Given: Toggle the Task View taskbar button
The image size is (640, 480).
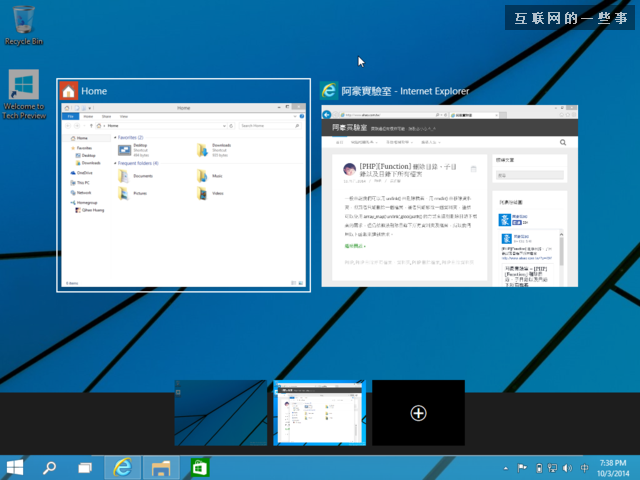Looking at the screenshot, I should (x=85, y=467).
